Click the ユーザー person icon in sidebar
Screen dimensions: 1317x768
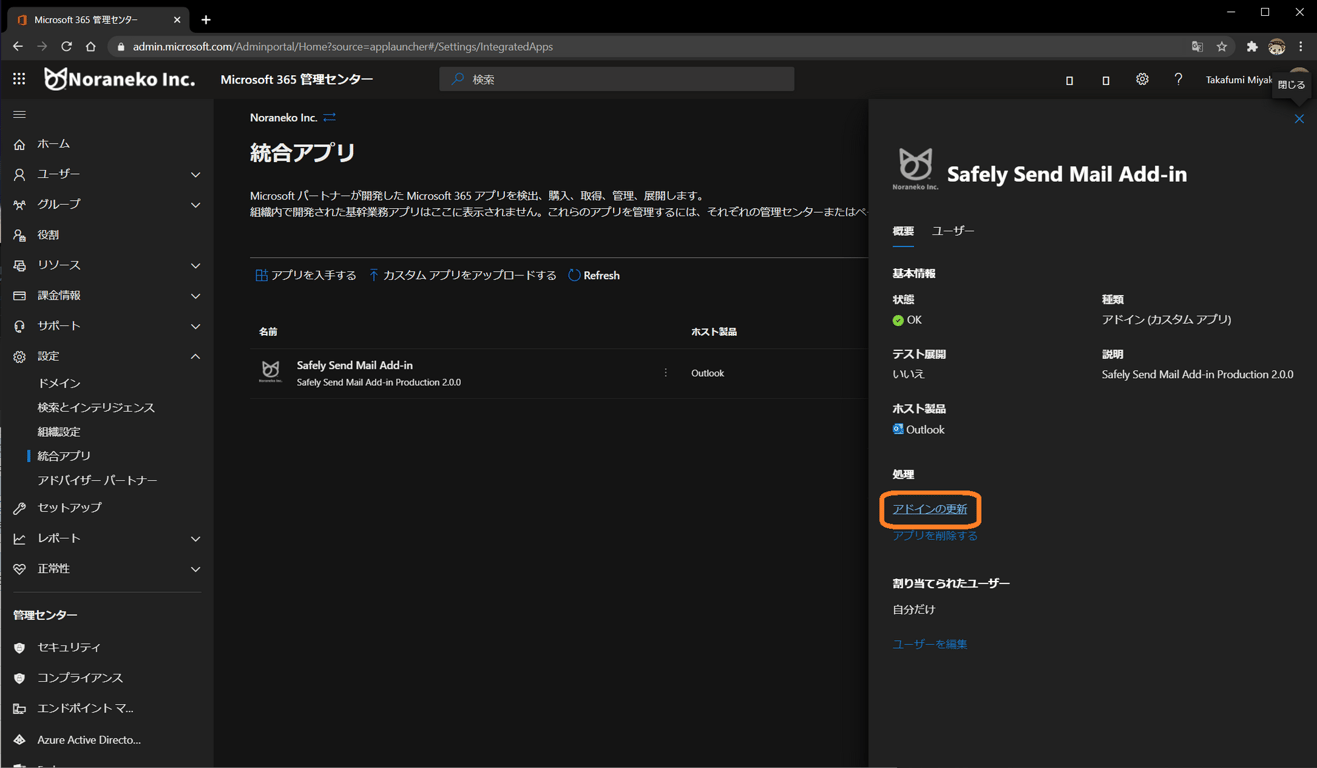(x=19, y=174)
